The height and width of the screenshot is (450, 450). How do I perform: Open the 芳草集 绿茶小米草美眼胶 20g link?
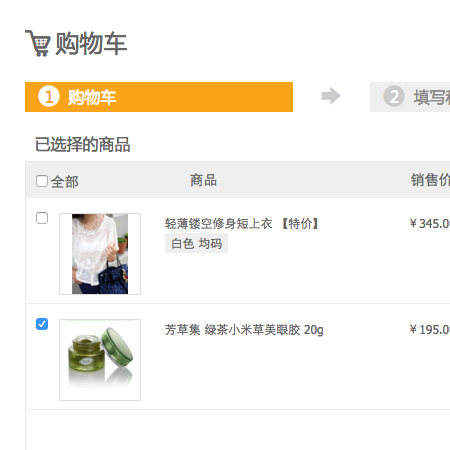(244, 330)
